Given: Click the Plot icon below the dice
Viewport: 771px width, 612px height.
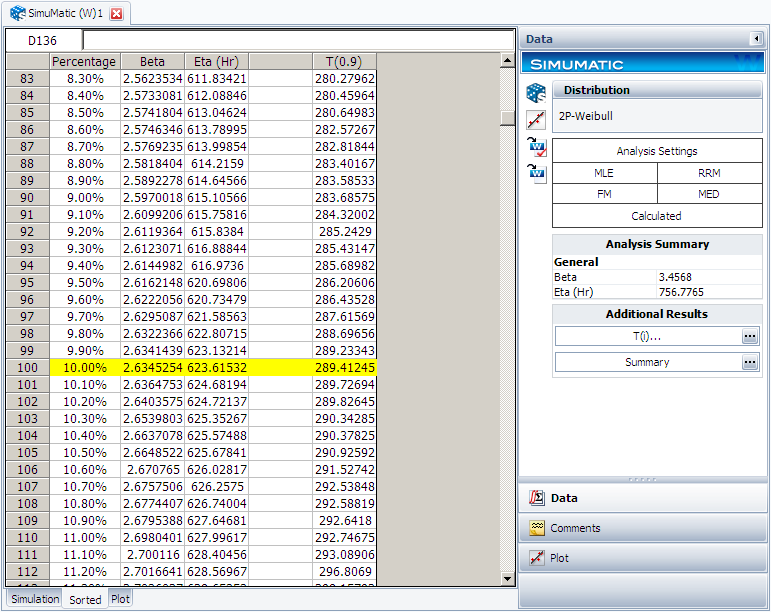Looking at the screenshot, I should click(536, 120).
